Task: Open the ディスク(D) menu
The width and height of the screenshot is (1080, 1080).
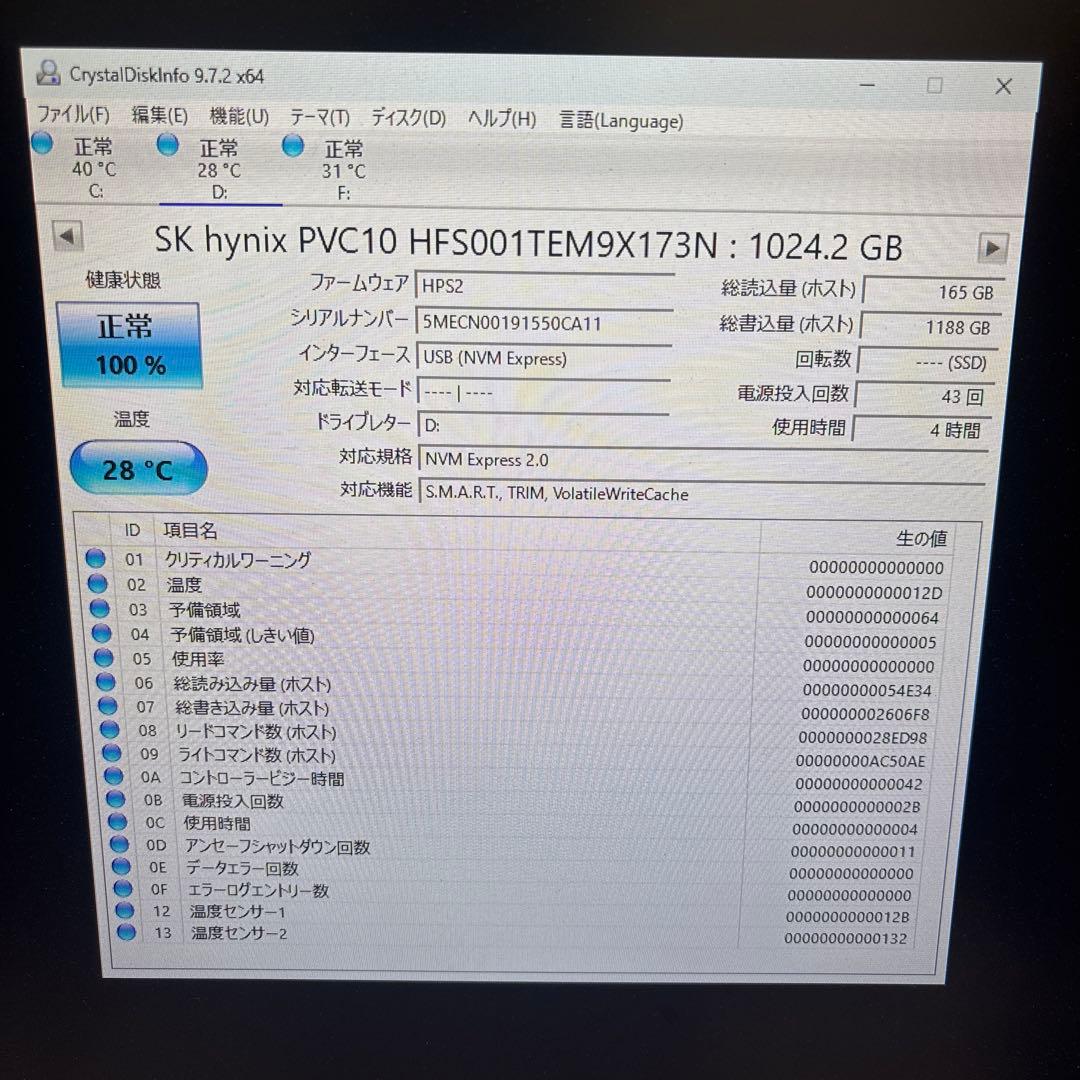Action: pyautogui.click(x=408, y=118)
